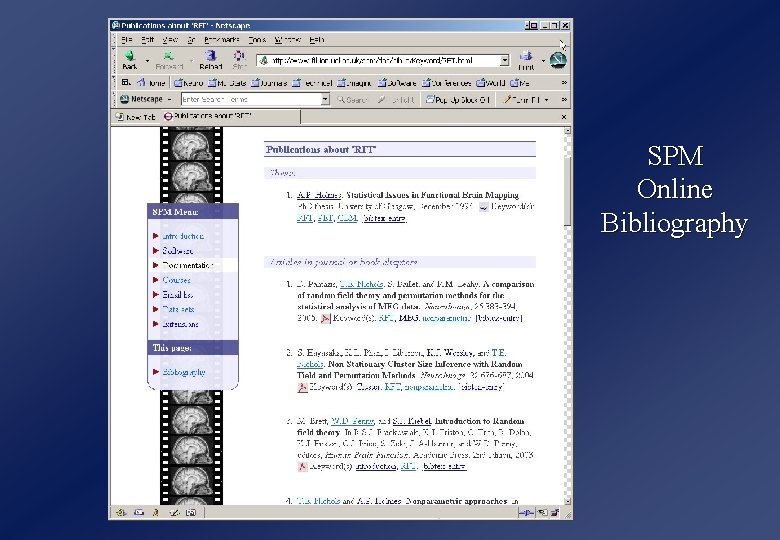Click the greyed-out Forward arrow button
Viewport: 780px width, 540px height.
tap(169, 60)
